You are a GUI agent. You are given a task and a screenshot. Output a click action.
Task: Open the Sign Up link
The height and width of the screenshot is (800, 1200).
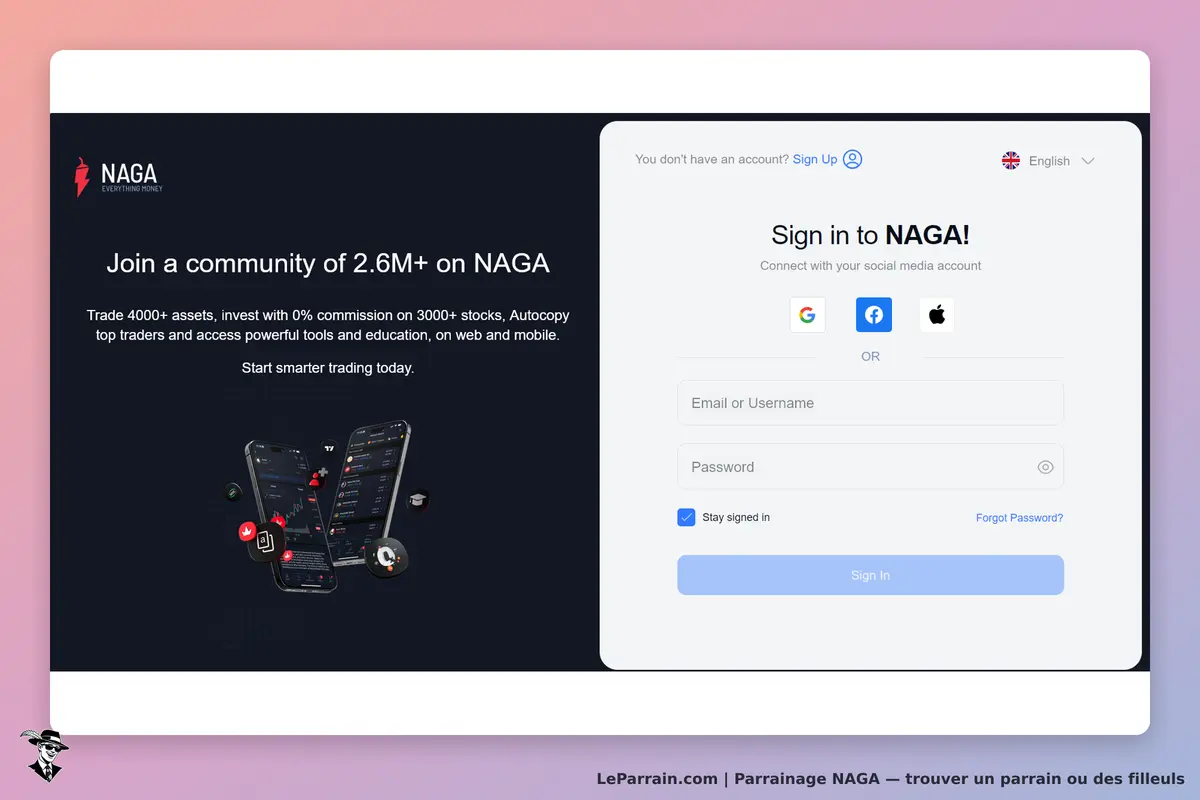click(815, 159)
